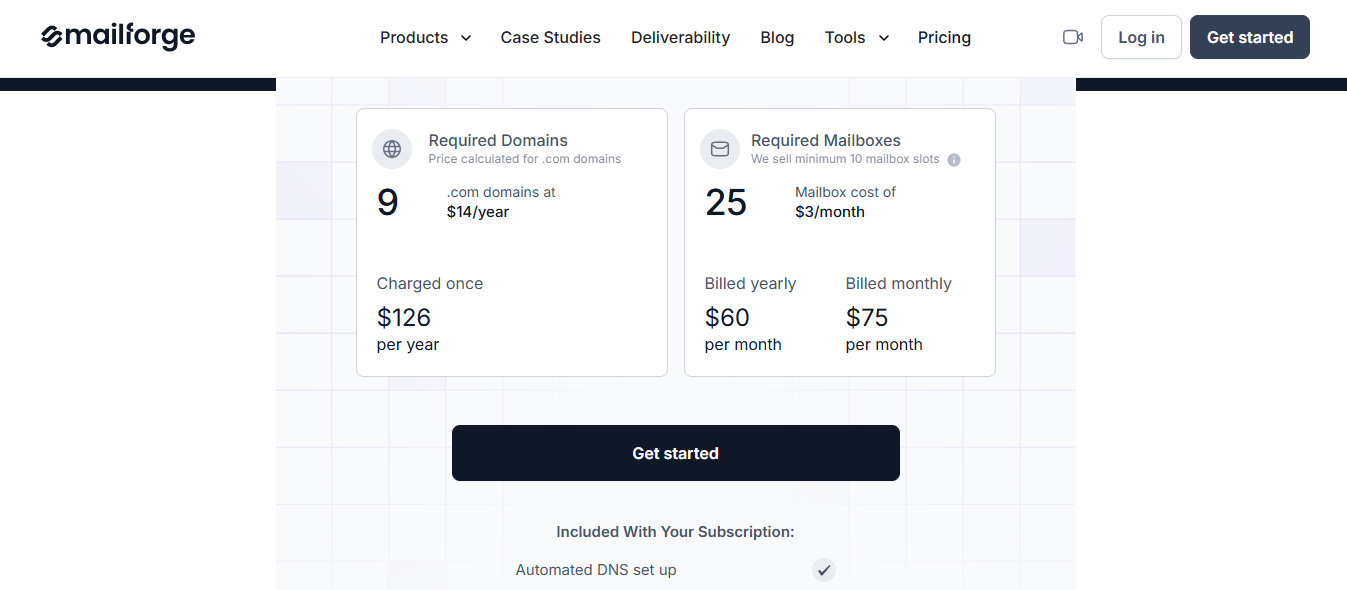1347x590 pixels.
Task: Click the checkmark next to Automated DNS set up
Action: click(824, 570)
